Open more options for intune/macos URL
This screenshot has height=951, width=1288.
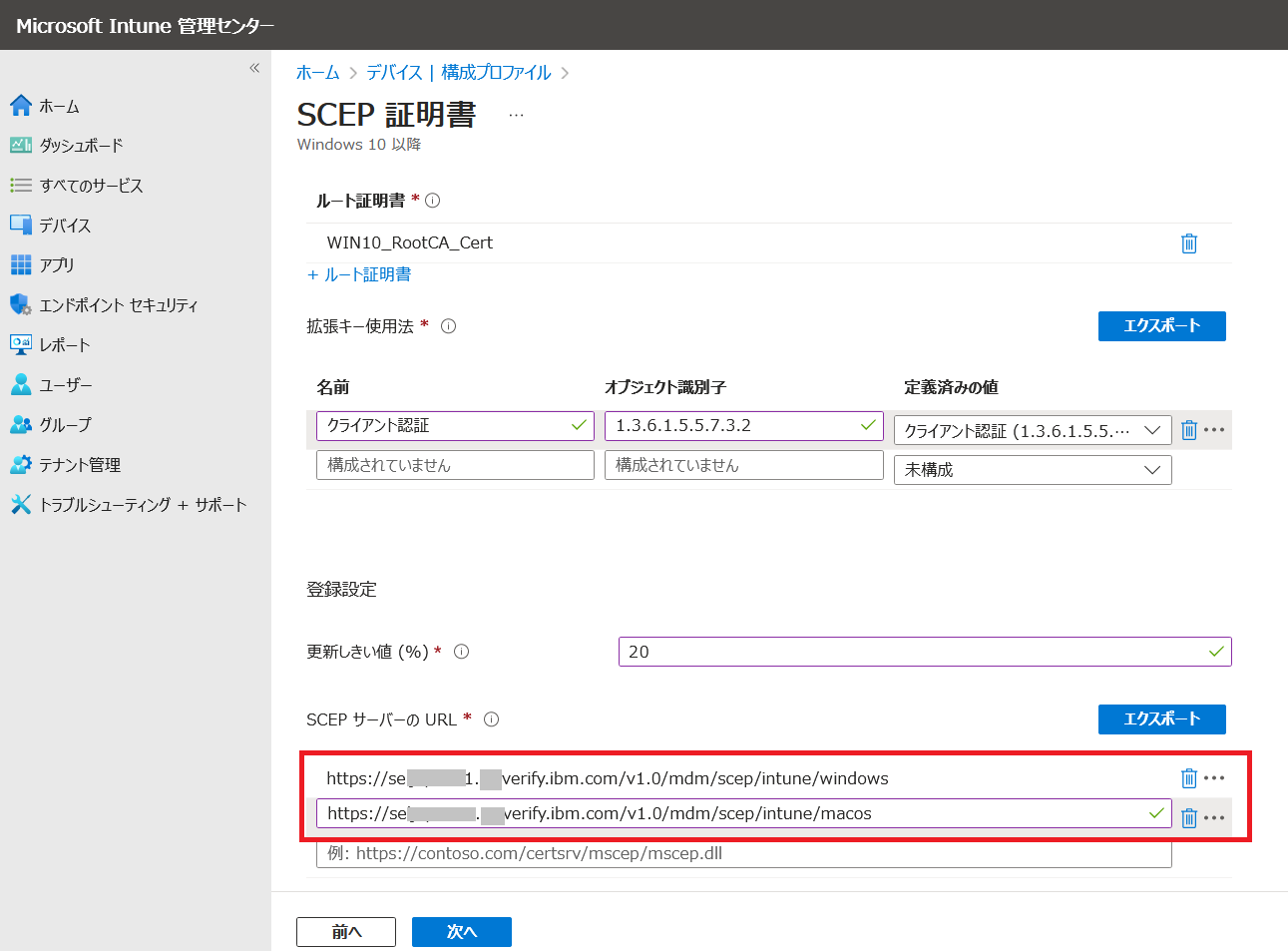(x=1214, y=818)
